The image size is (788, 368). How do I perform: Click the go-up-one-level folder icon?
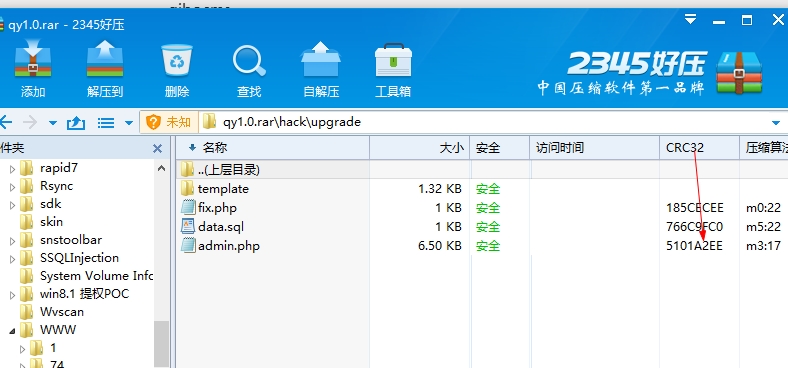(76, 122)
